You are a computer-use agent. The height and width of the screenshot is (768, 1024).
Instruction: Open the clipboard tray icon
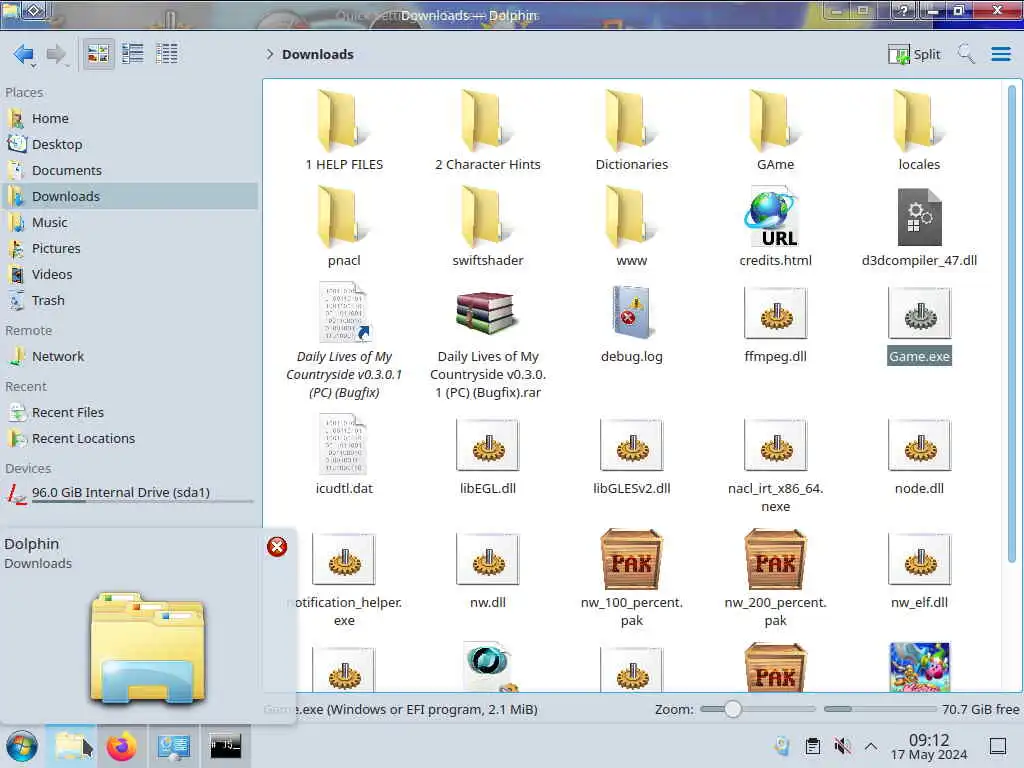coord(812,746)
